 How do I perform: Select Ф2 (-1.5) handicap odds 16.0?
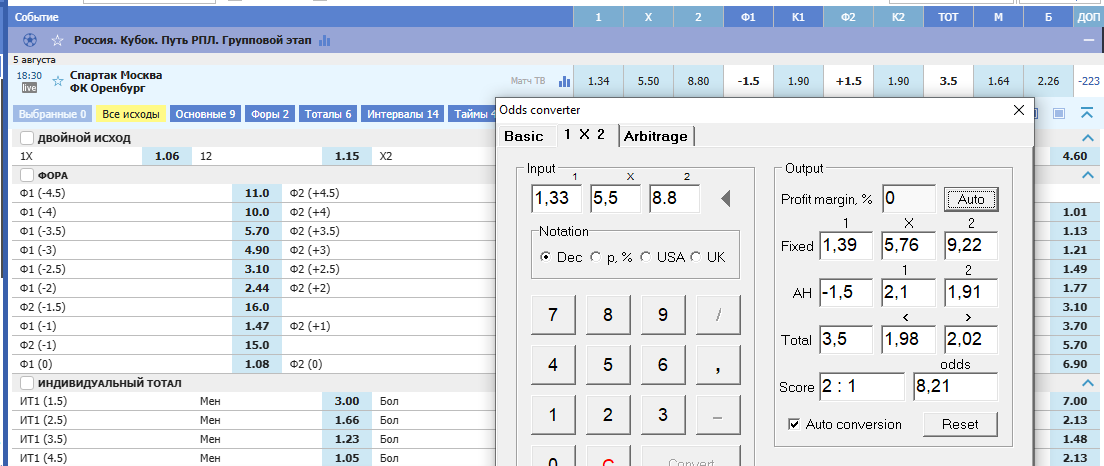[x=257, y=307]
